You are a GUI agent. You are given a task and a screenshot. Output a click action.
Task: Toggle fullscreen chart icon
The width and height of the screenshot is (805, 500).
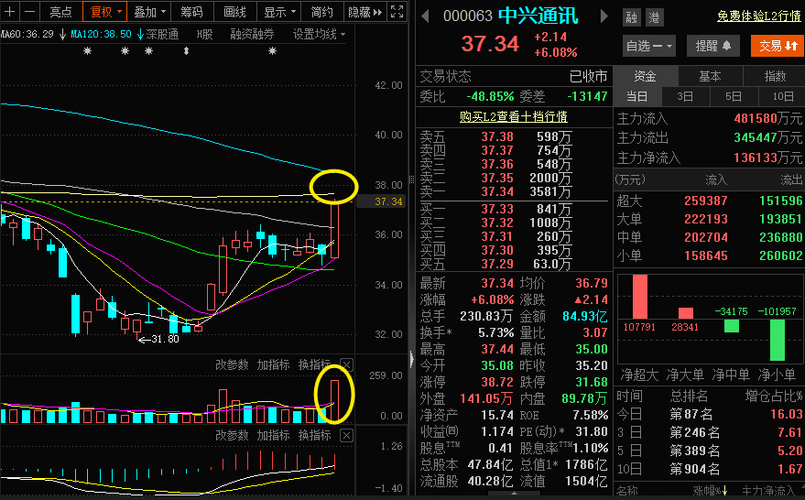click(397, 11)
